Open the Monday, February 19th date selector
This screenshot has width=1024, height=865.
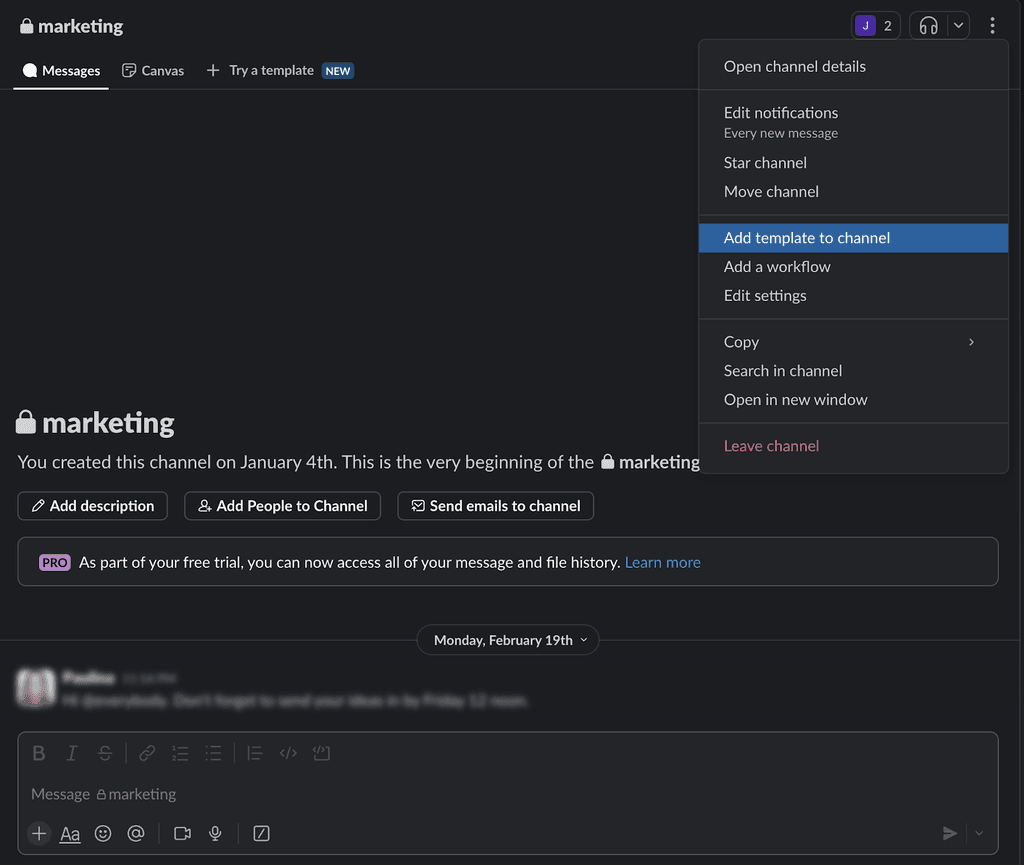508,639
